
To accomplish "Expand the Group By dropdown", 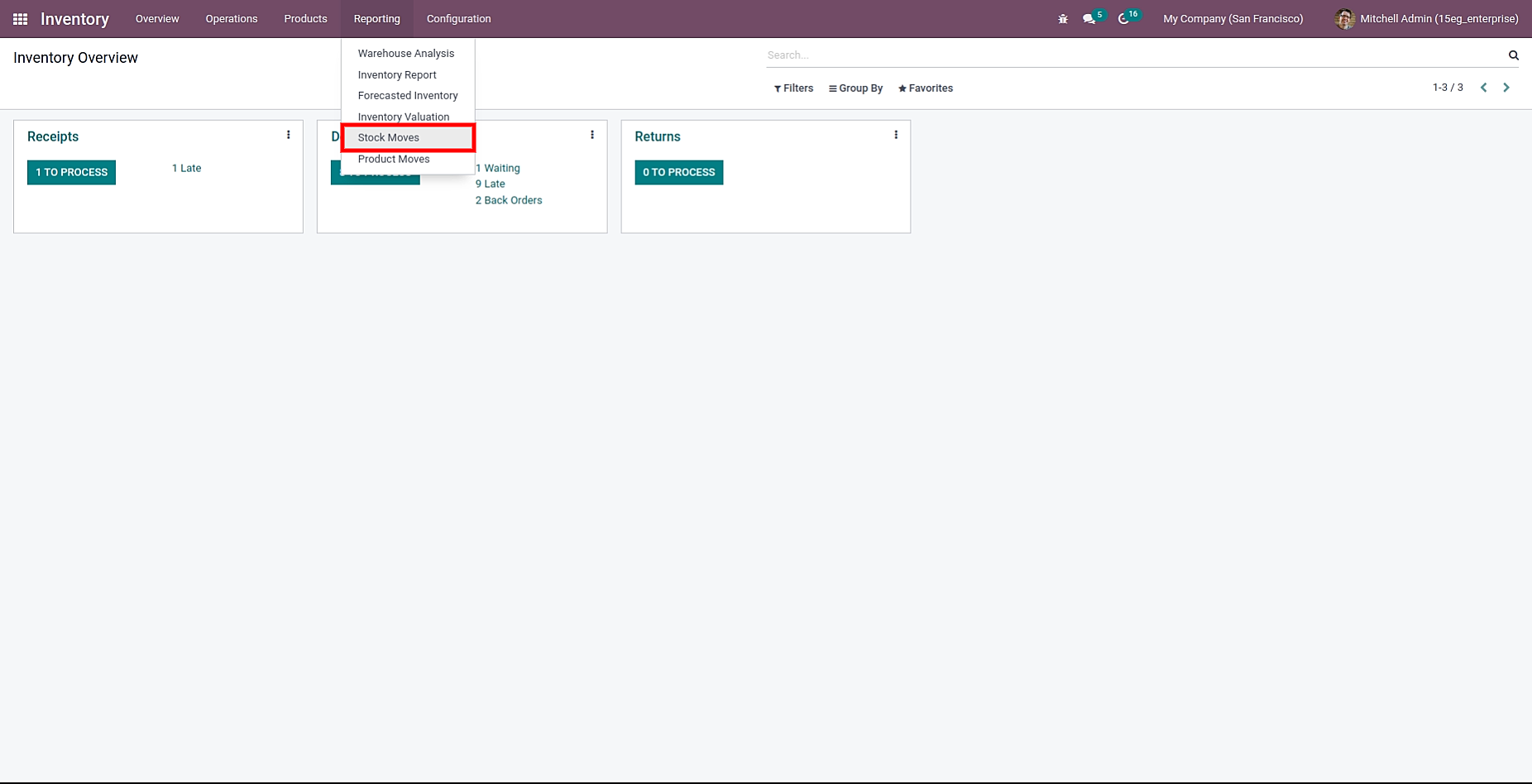I will click(855, 88).
